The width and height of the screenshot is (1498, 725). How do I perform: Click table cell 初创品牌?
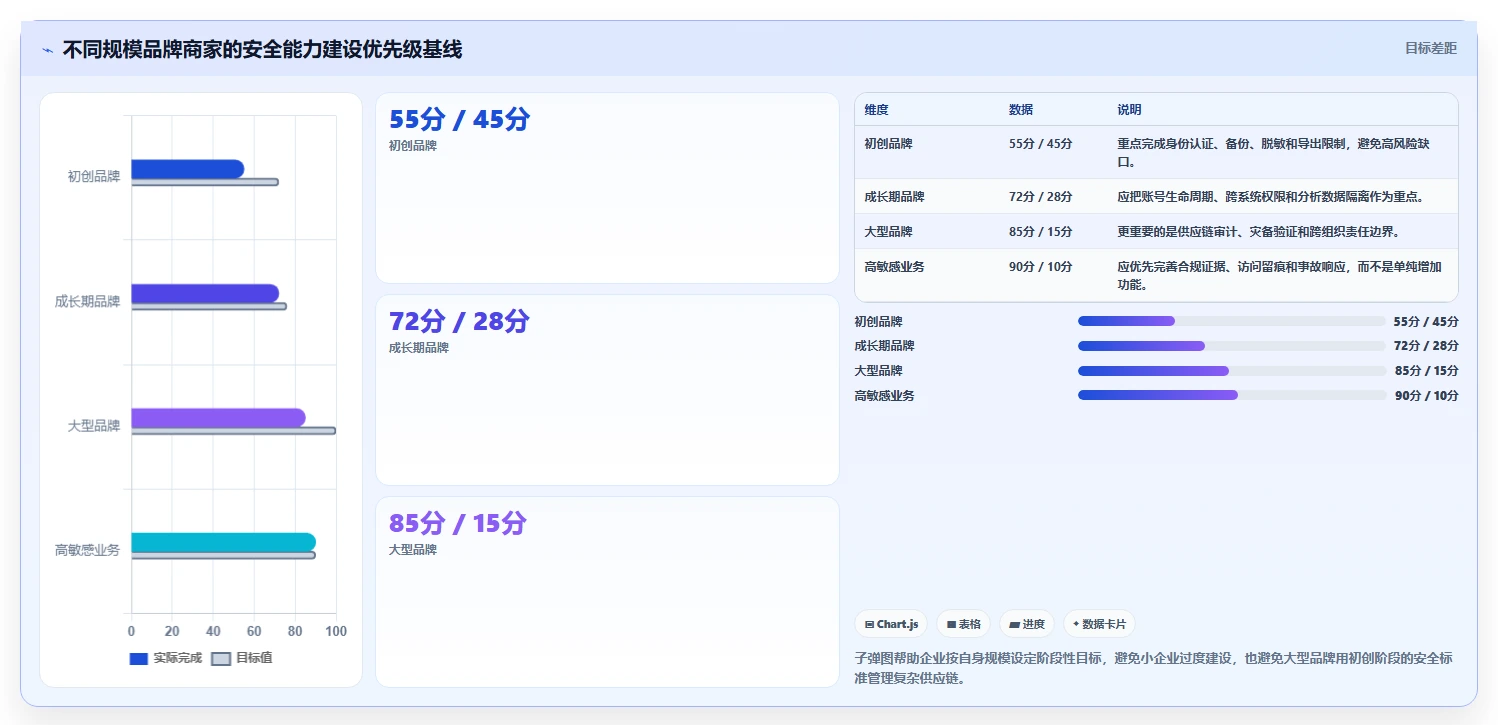click(x=889, y=144)
